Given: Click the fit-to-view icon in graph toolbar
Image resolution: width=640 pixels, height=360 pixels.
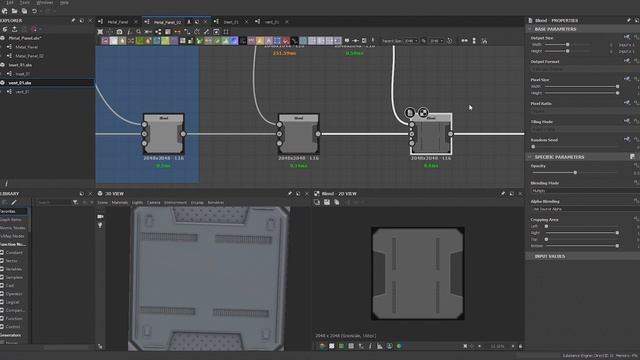Looking at the screenshot, I should tap(100, 32).
